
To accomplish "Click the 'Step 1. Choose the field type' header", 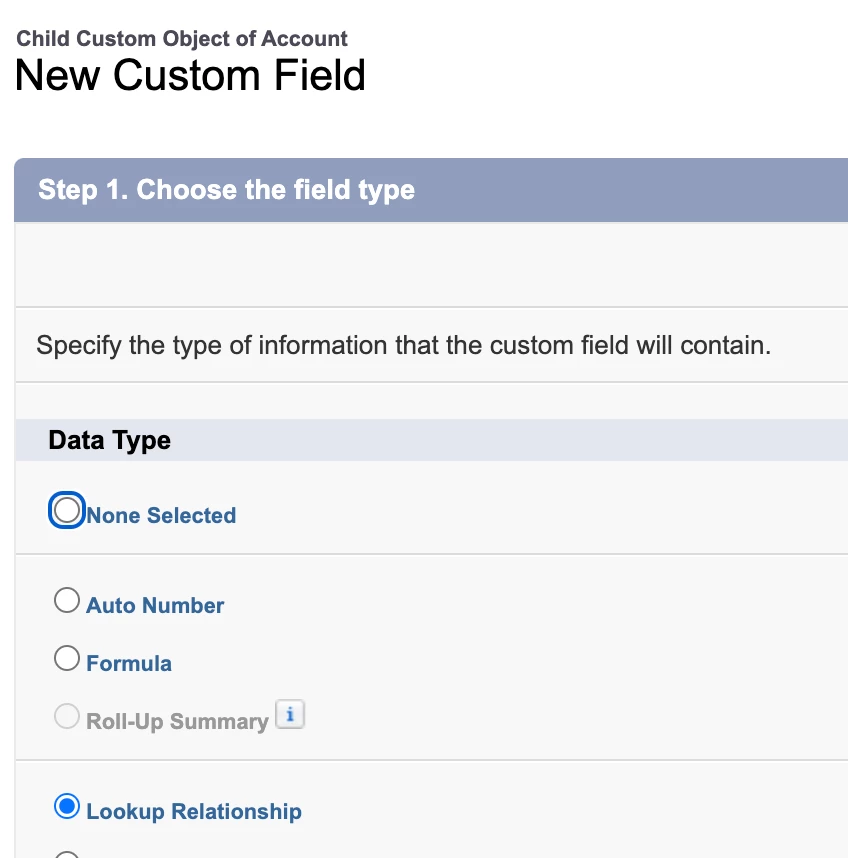I will (226, 190).
